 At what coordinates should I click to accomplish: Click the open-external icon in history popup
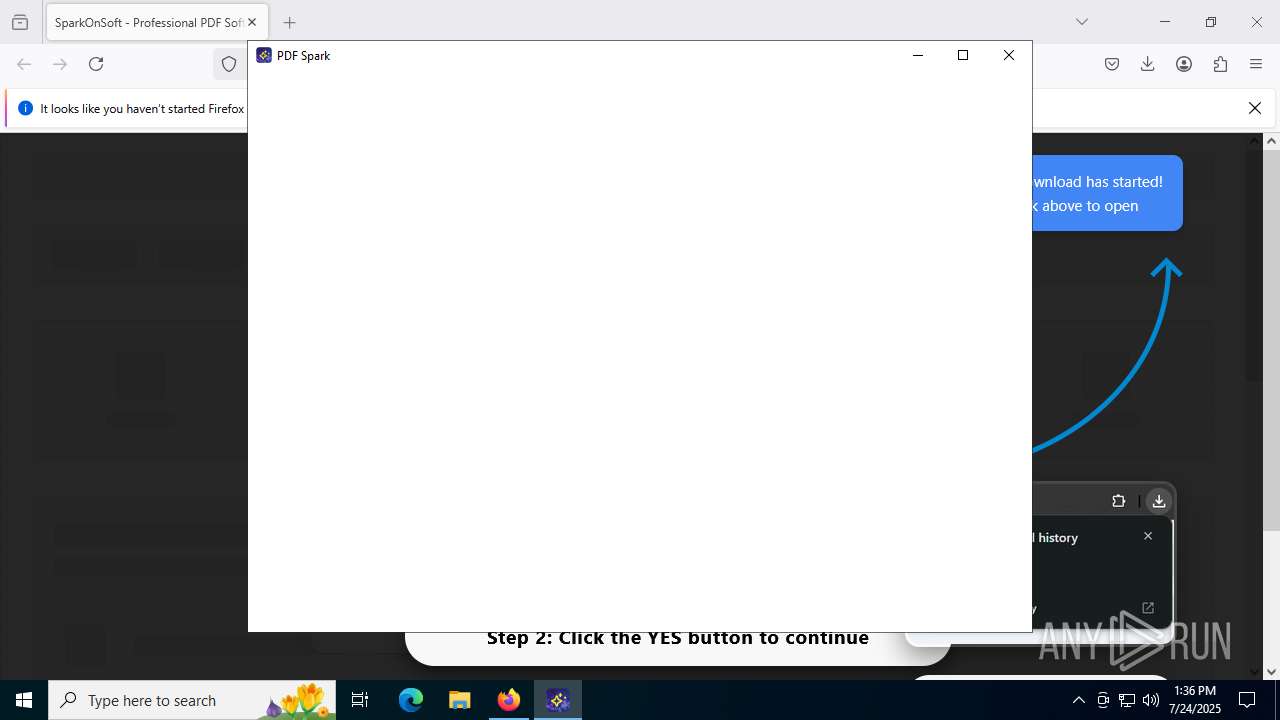tap(1148, 608)
